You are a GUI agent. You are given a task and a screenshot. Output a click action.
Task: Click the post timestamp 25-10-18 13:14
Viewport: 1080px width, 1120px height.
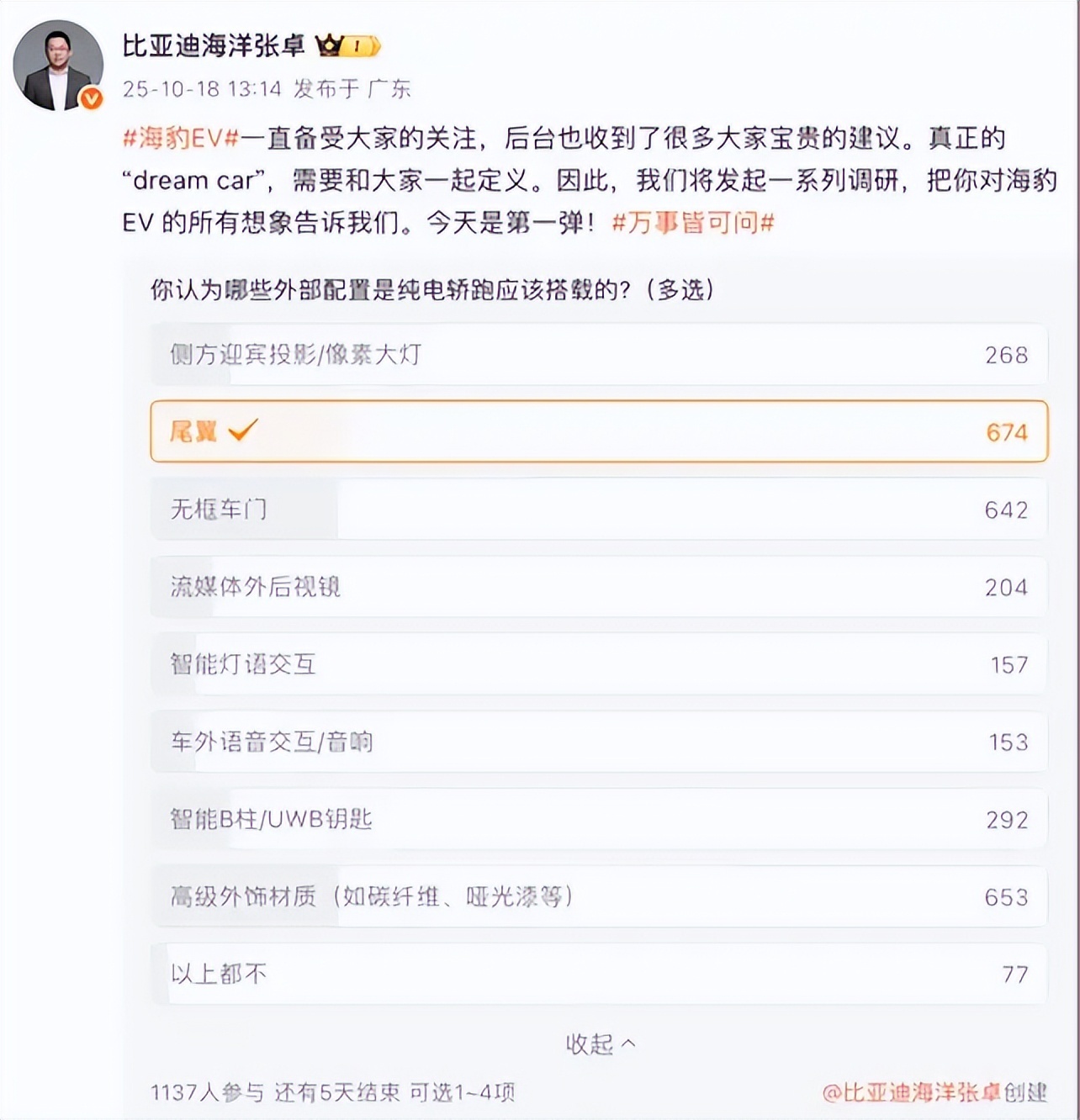point(202,89)
